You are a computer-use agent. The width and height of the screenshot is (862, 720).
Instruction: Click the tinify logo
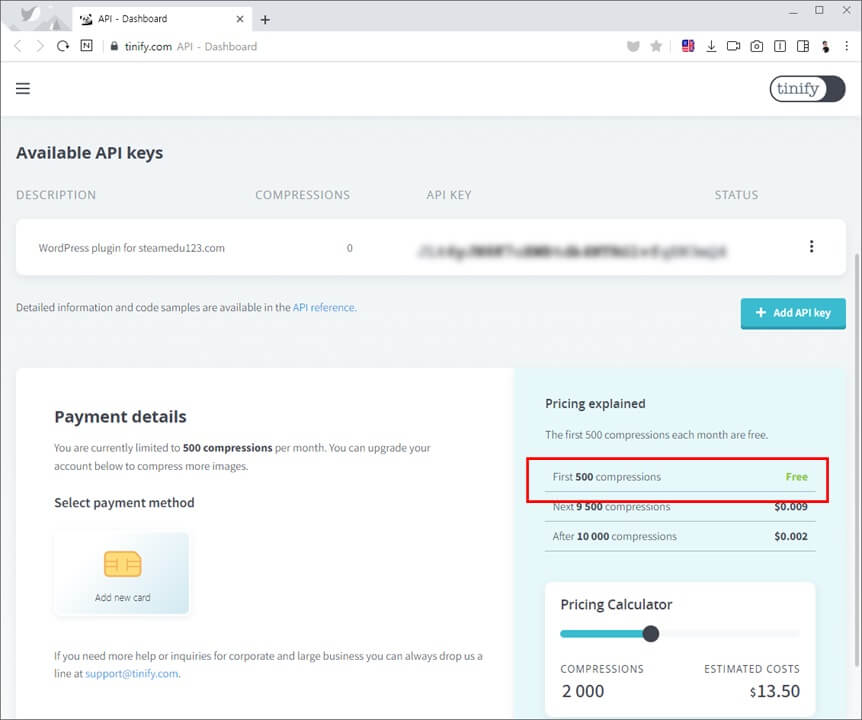807,88
